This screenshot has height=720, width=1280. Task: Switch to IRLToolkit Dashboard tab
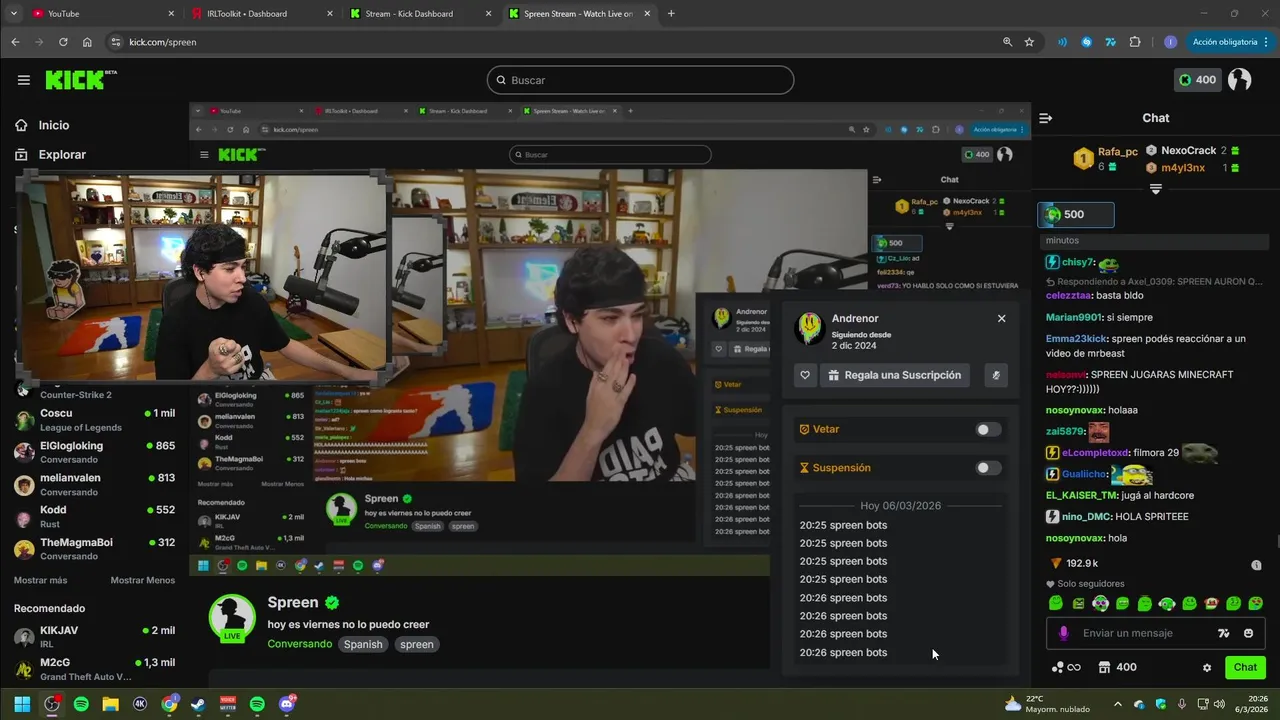262,14
